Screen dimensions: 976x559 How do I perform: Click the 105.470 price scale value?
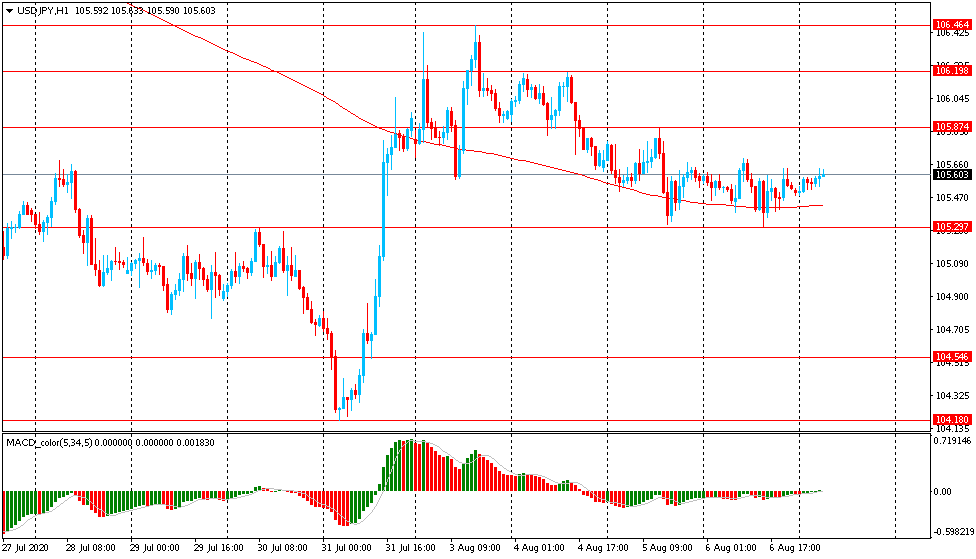click(x=952, y=198)
